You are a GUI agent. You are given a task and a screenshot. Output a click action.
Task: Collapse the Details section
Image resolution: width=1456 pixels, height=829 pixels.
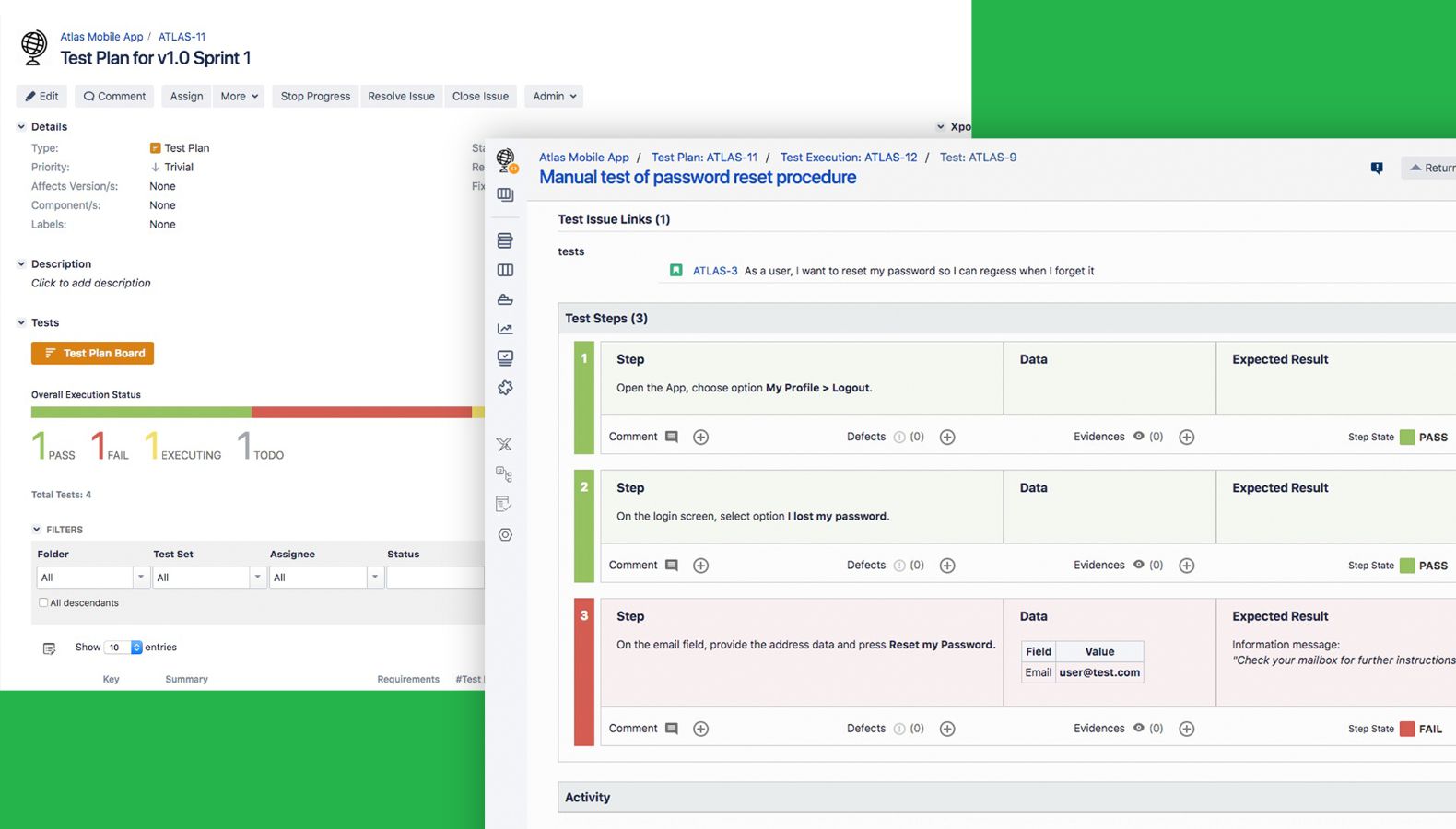(x=21, y=127)
